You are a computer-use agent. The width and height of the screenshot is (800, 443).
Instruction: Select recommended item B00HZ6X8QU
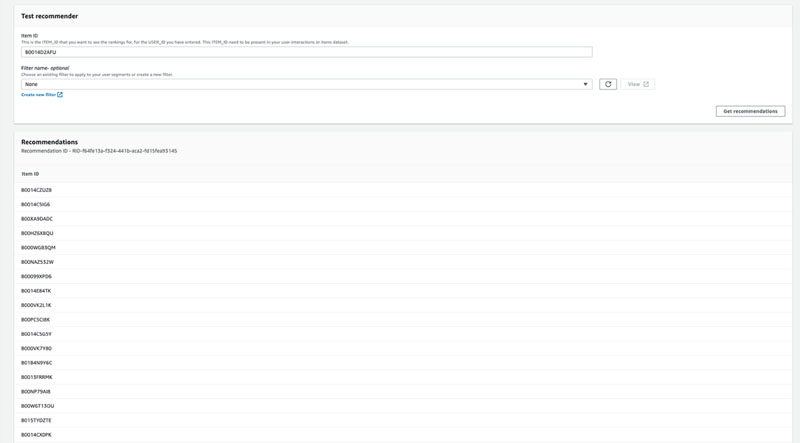37,233
